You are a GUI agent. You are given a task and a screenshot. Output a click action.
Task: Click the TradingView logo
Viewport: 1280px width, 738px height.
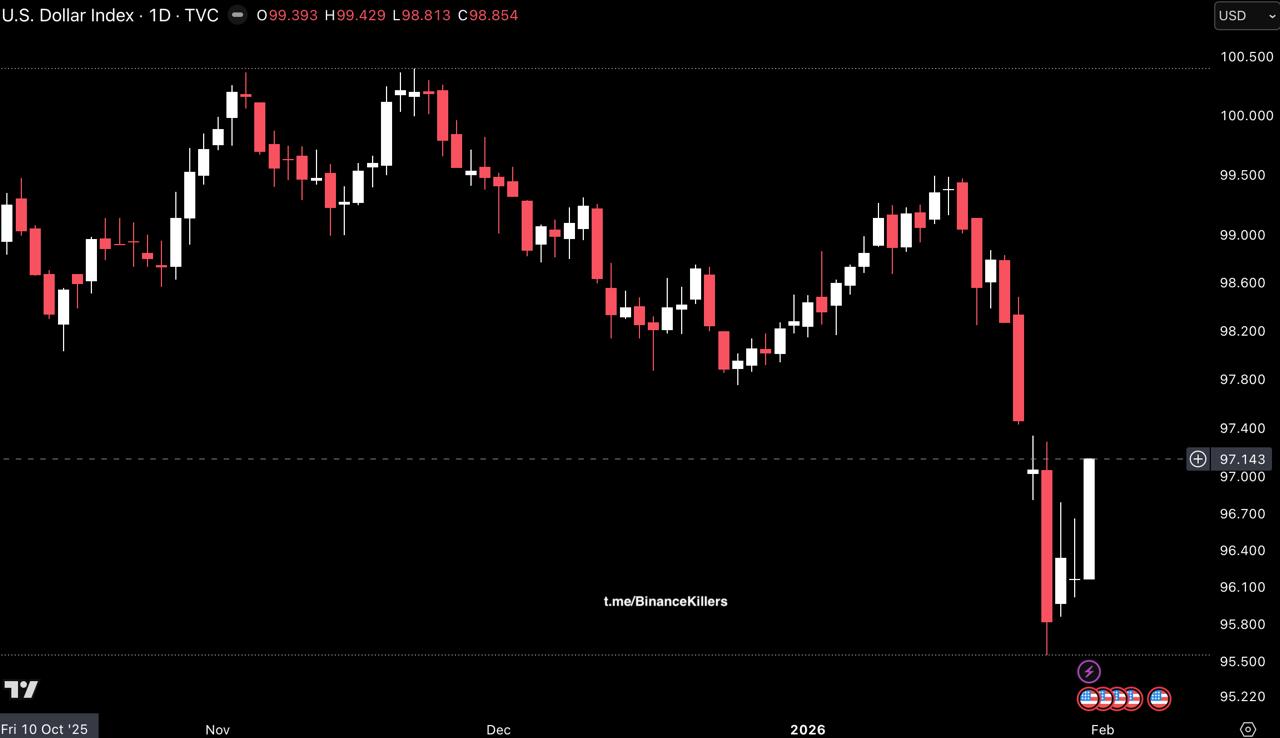point(21,689)
